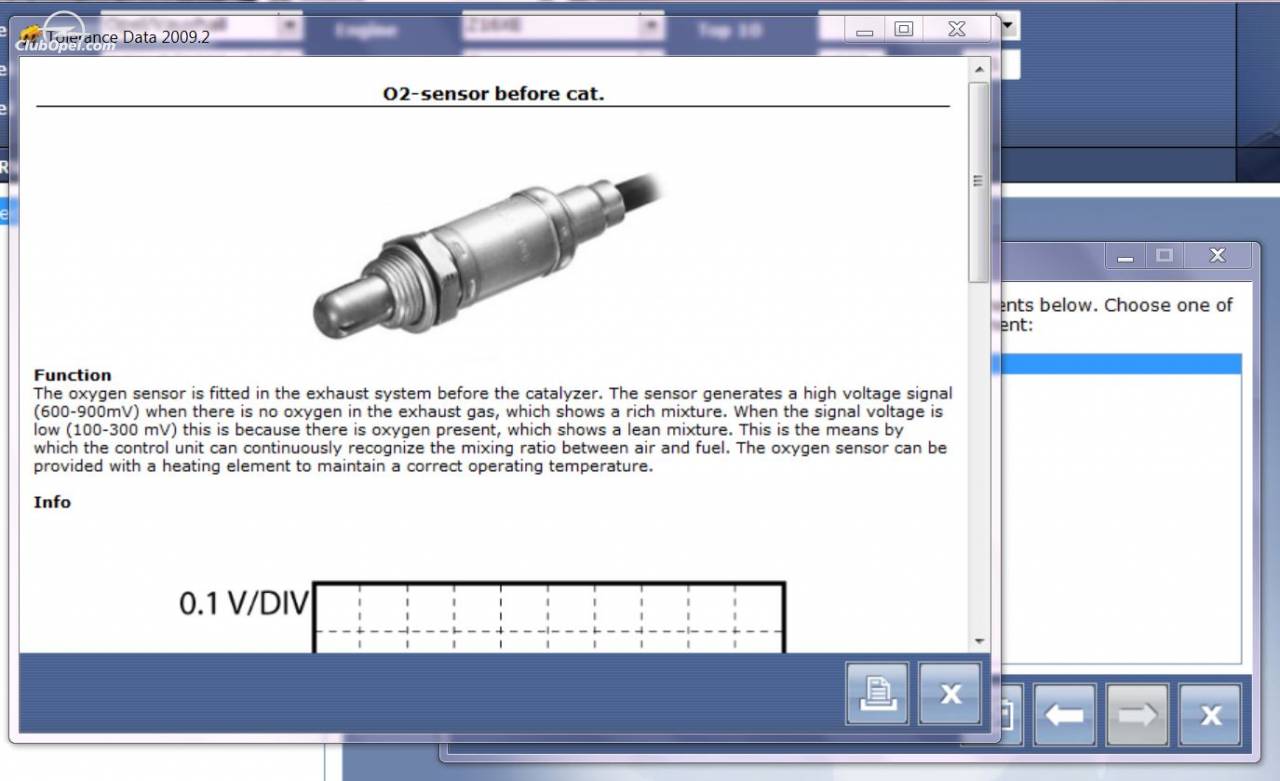Close the info window with the X button beside print

click(x=950, y=693)
